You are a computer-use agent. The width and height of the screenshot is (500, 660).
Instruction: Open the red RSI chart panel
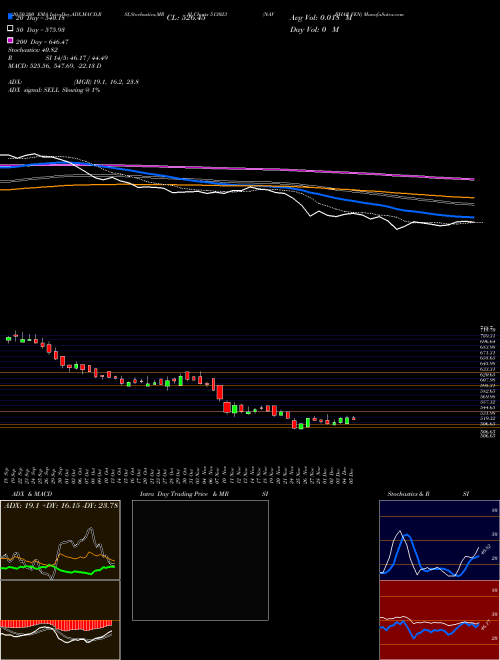[439, 620]
